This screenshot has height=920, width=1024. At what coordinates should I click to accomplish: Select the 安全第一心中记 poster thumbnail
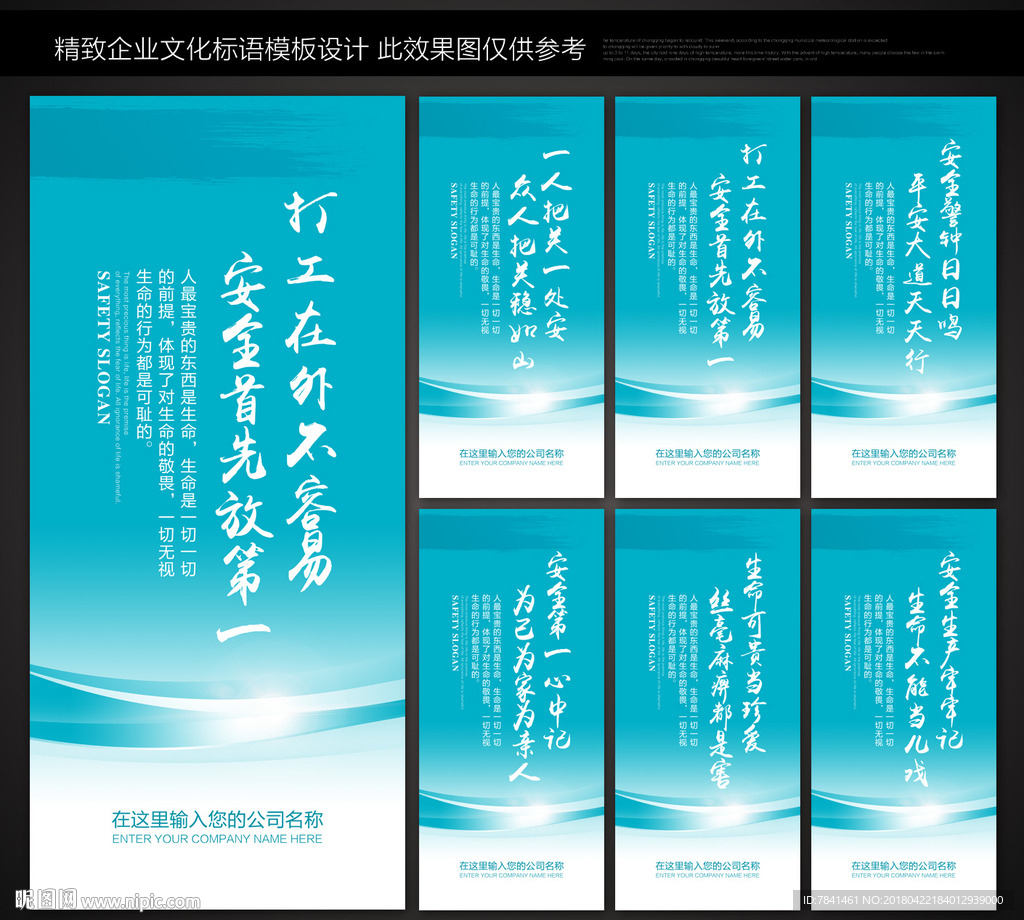(511, 710)
